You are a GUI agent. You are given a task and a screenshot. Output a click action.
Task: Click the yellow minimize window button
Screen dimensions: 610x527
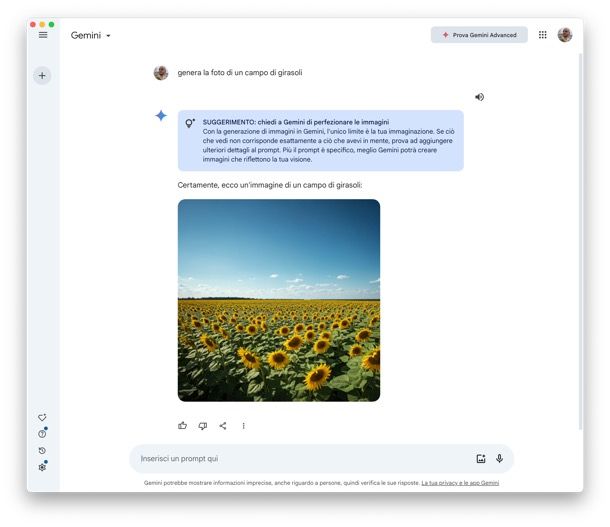42,25
